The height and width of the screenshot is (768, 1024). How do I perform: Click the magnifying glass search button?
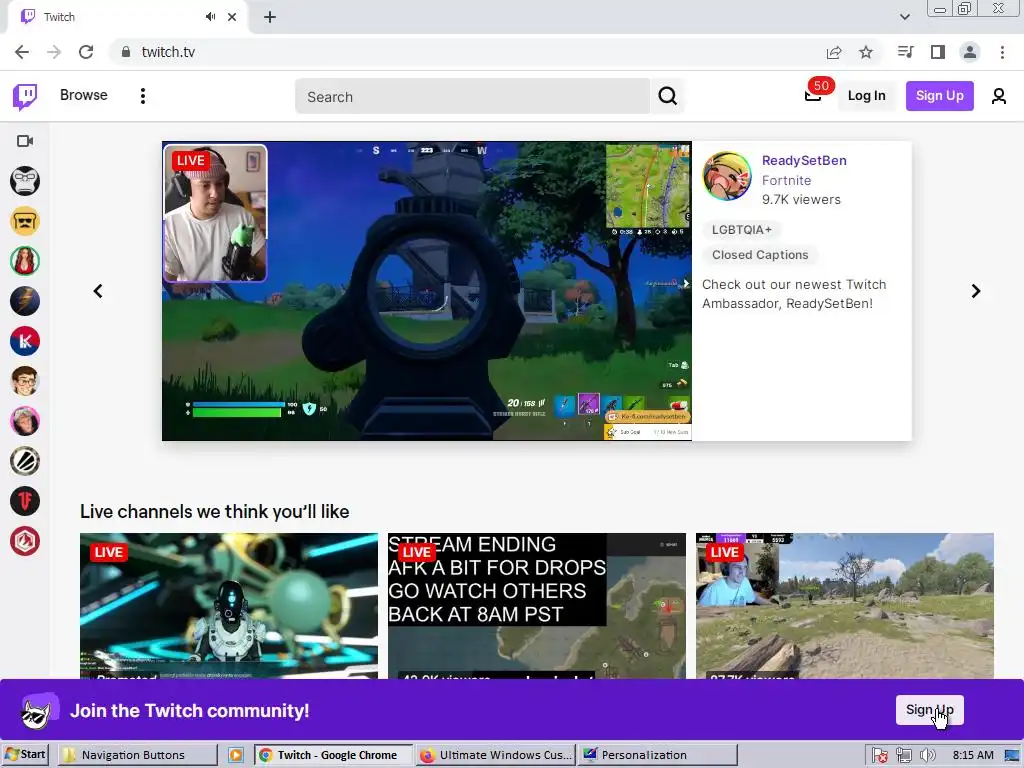[667, 97]
